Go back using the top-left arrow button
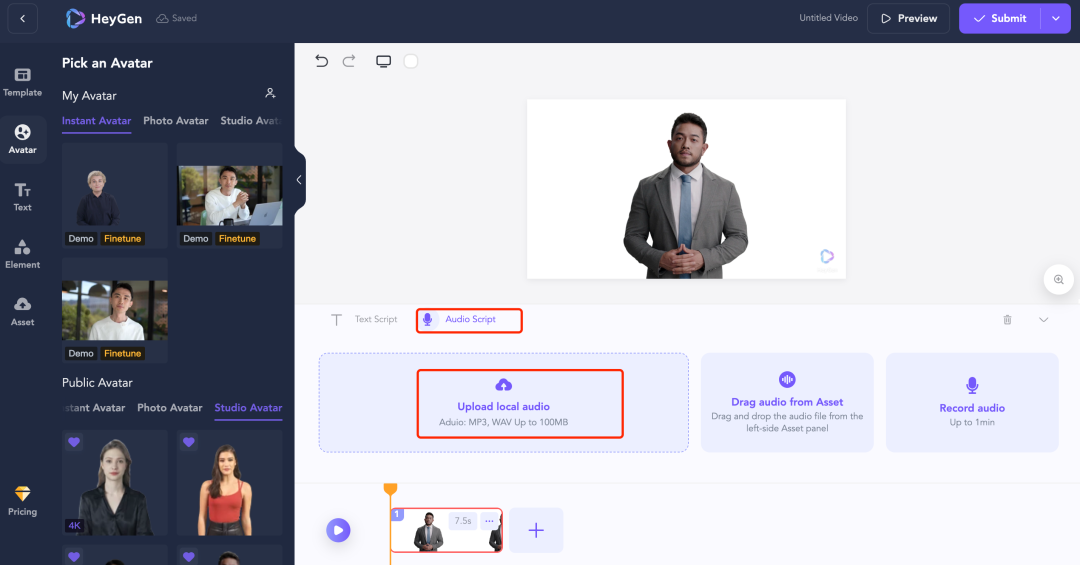The width and height of the screenshot is (1080, 565). click(x=23, y=19)
